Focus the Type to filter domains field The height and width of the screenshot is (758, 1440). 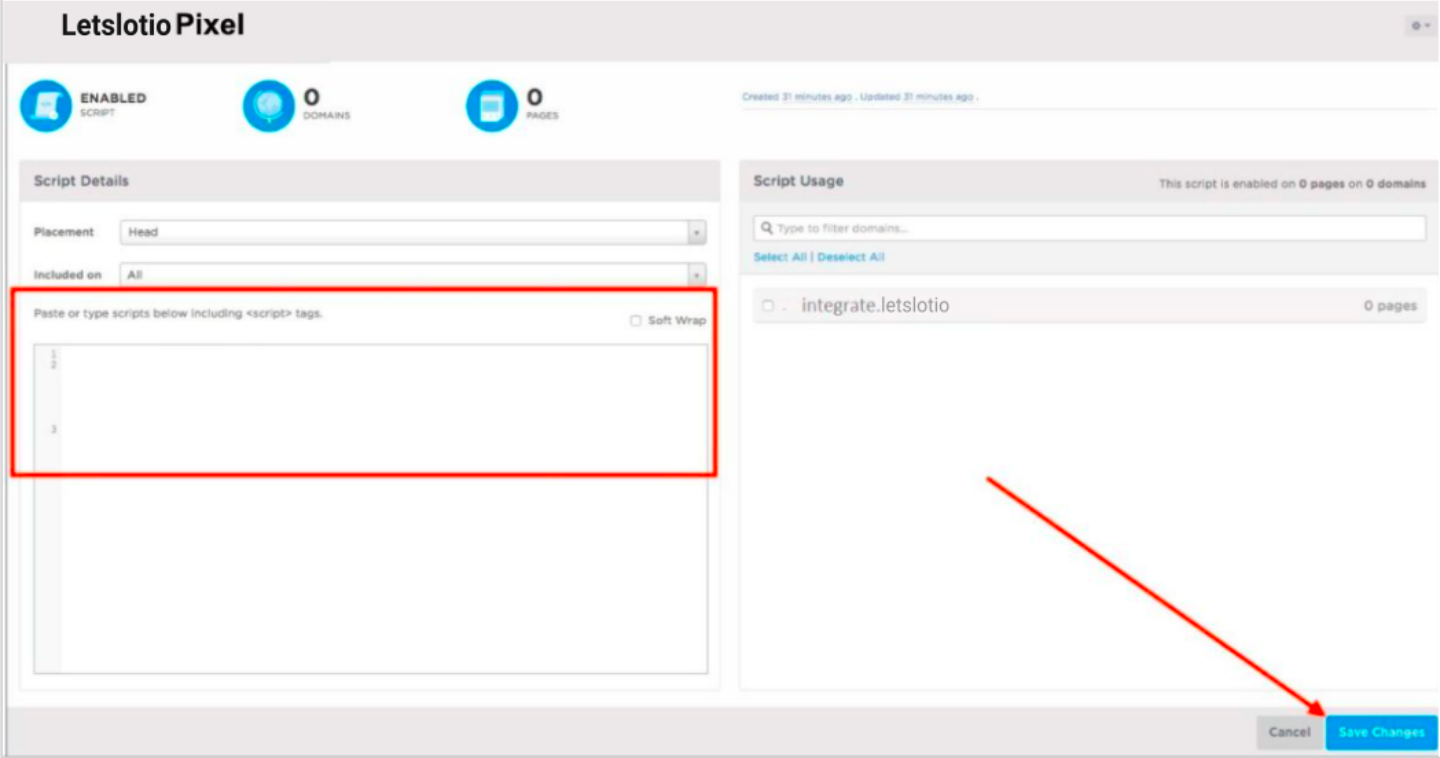point(1089,228)
